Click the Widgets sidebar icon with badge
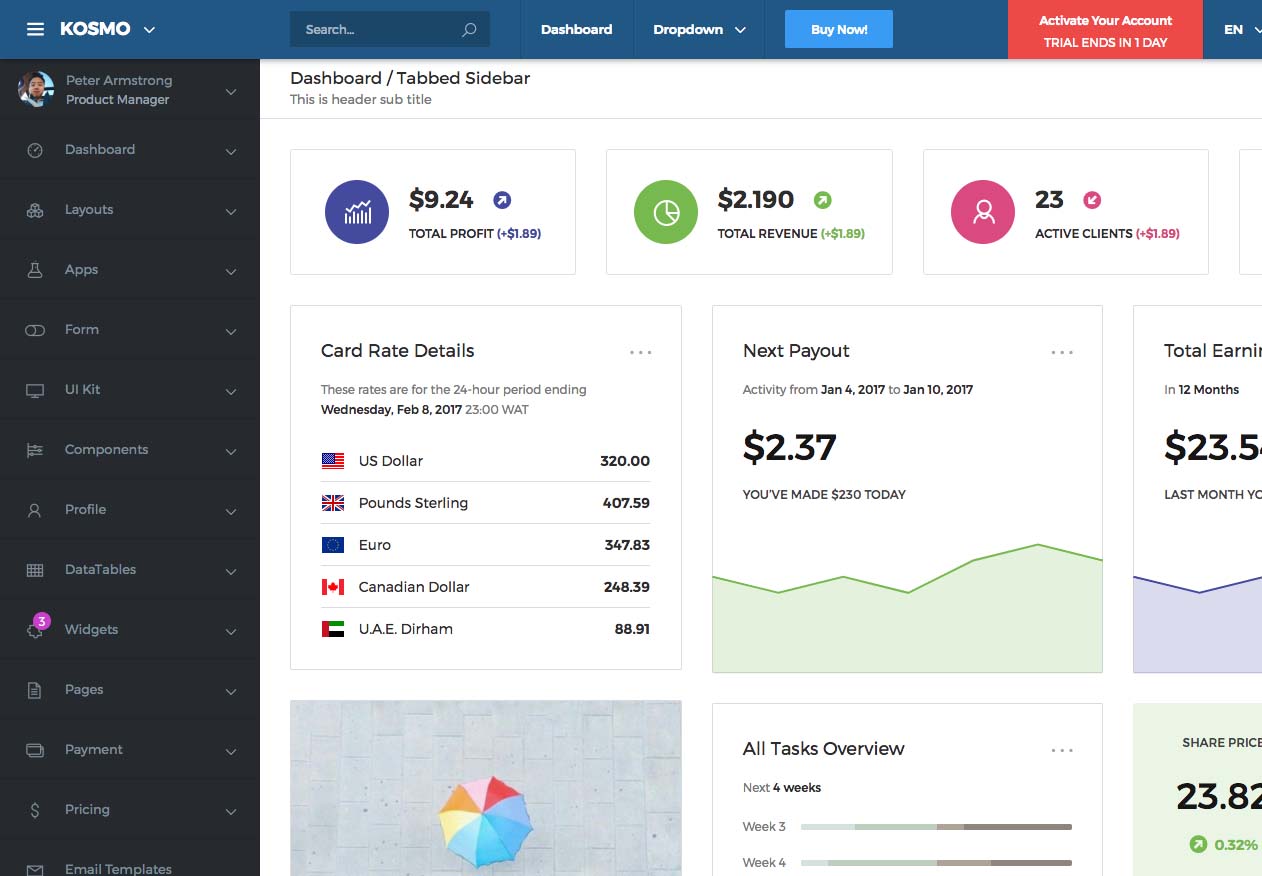 point(36,629)
